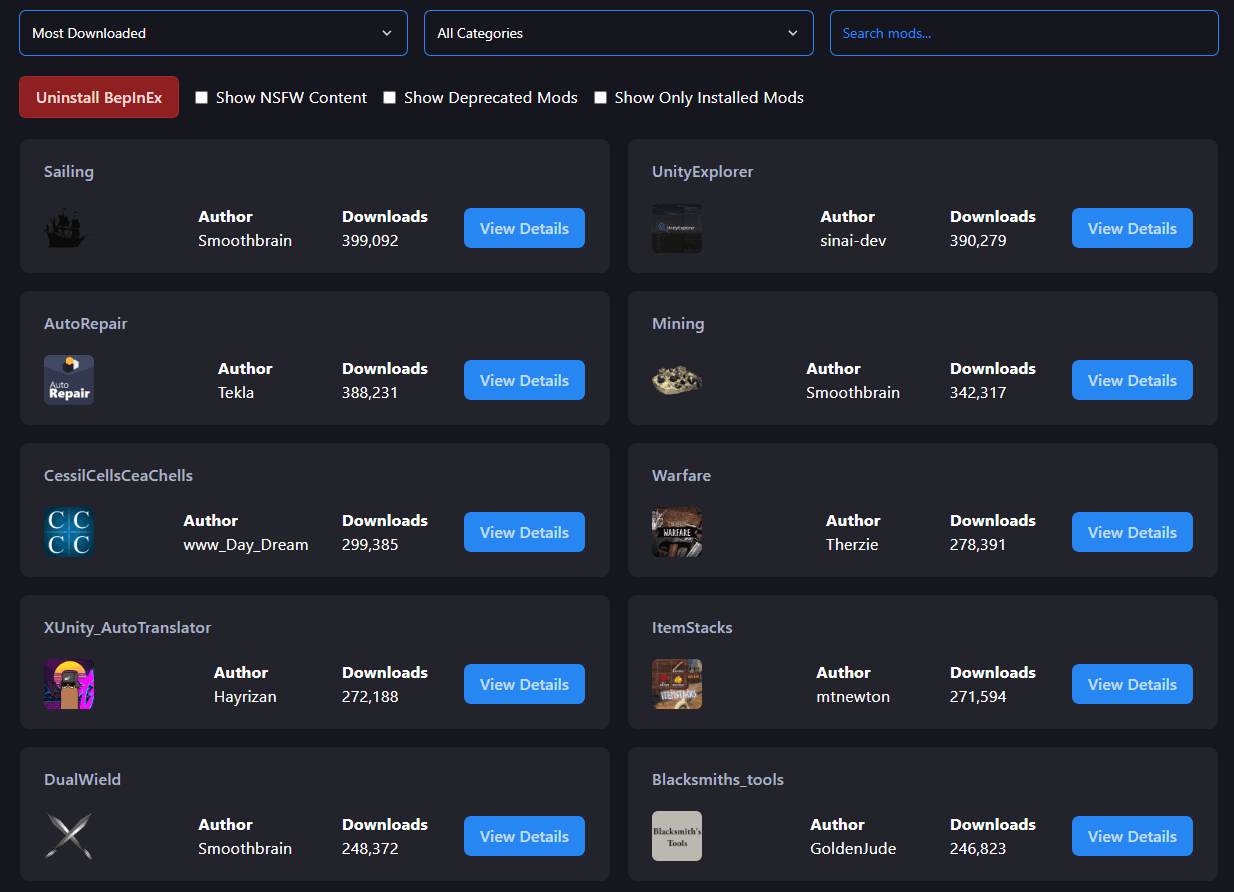The height and width of the screenshot is (892, 1234).
Task: Enable Show NSFW Content checkbox
Action: click(x=201, y=98)
